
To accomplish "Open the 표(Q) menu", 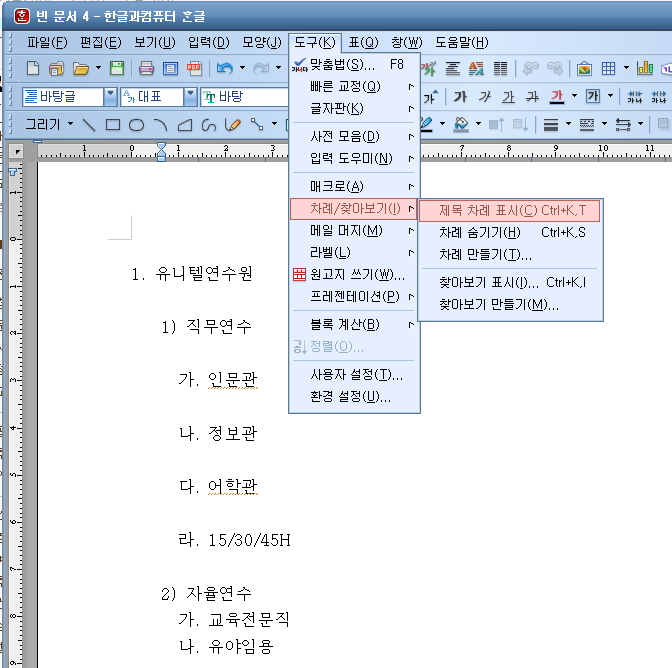I will click(x=363, y=42).
